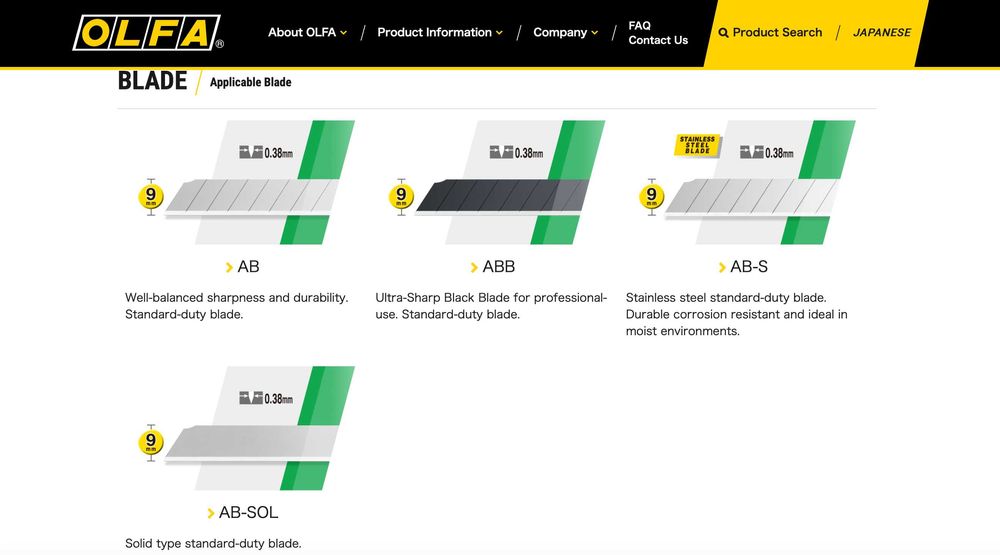This screenshot has width=1000, height=555.
Task: Select the black ABB blade image
Action: pyautogui.click(x=496, y=182)
